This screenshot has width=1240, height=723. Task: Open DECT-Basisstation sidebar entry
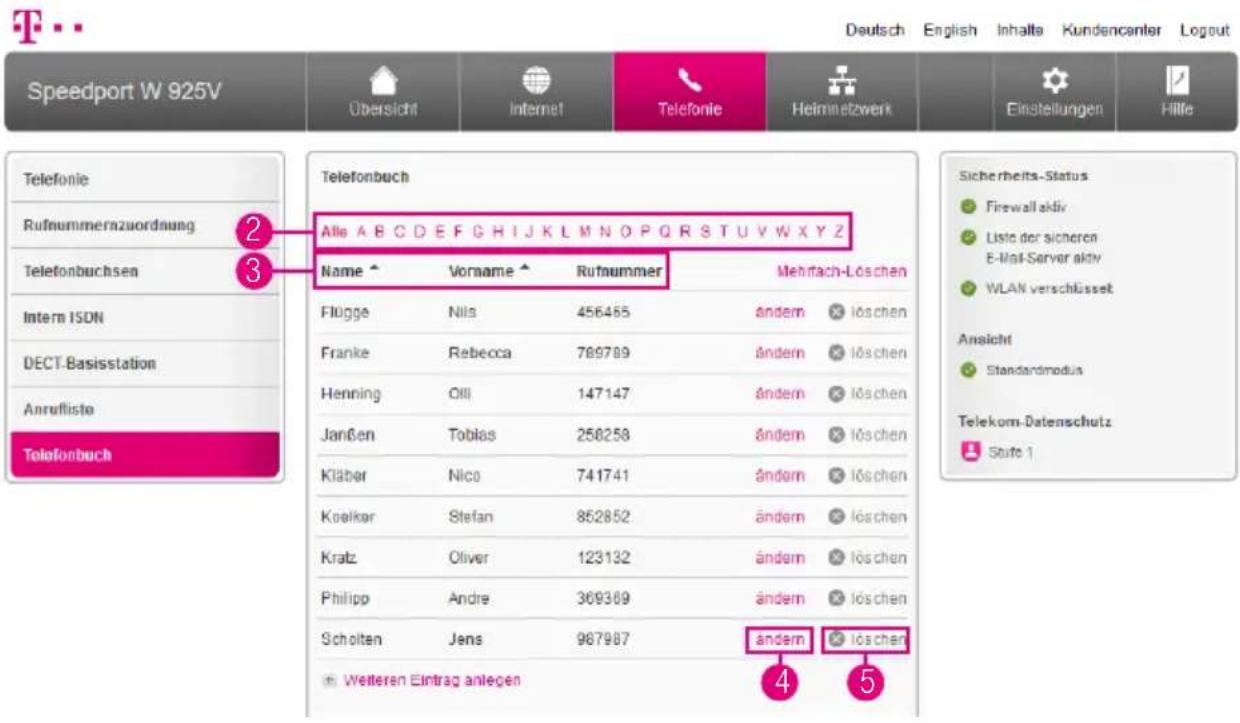(x=145, y=364)
